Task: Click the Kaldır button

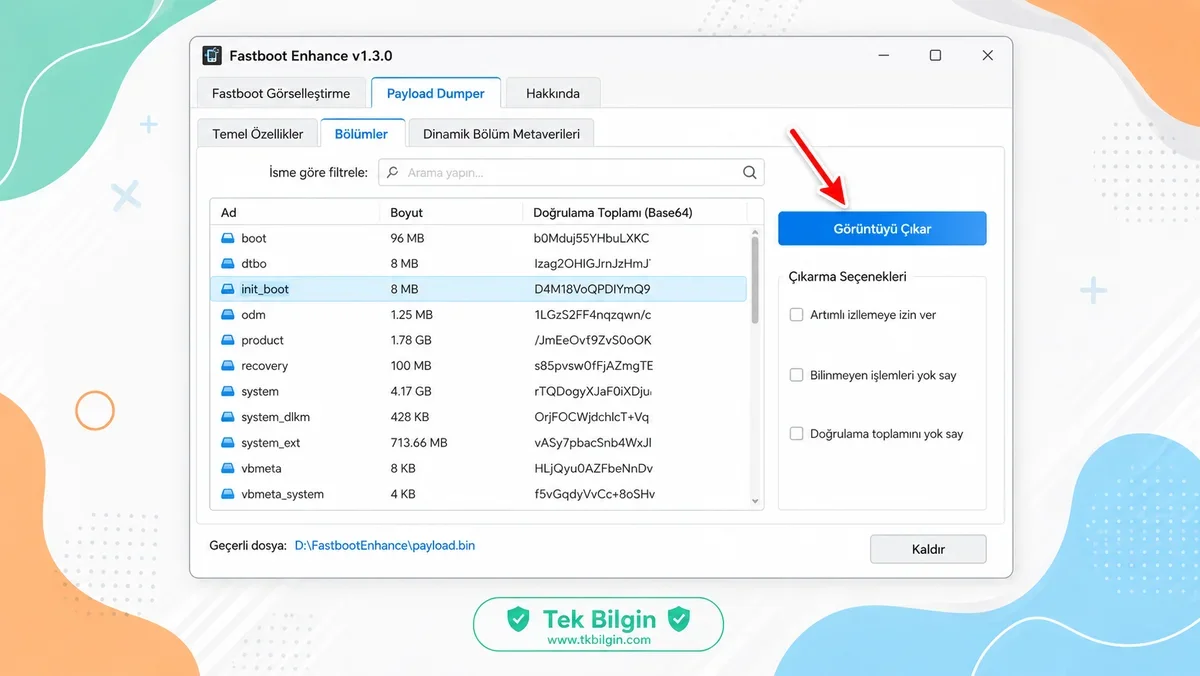Action: 928,549
